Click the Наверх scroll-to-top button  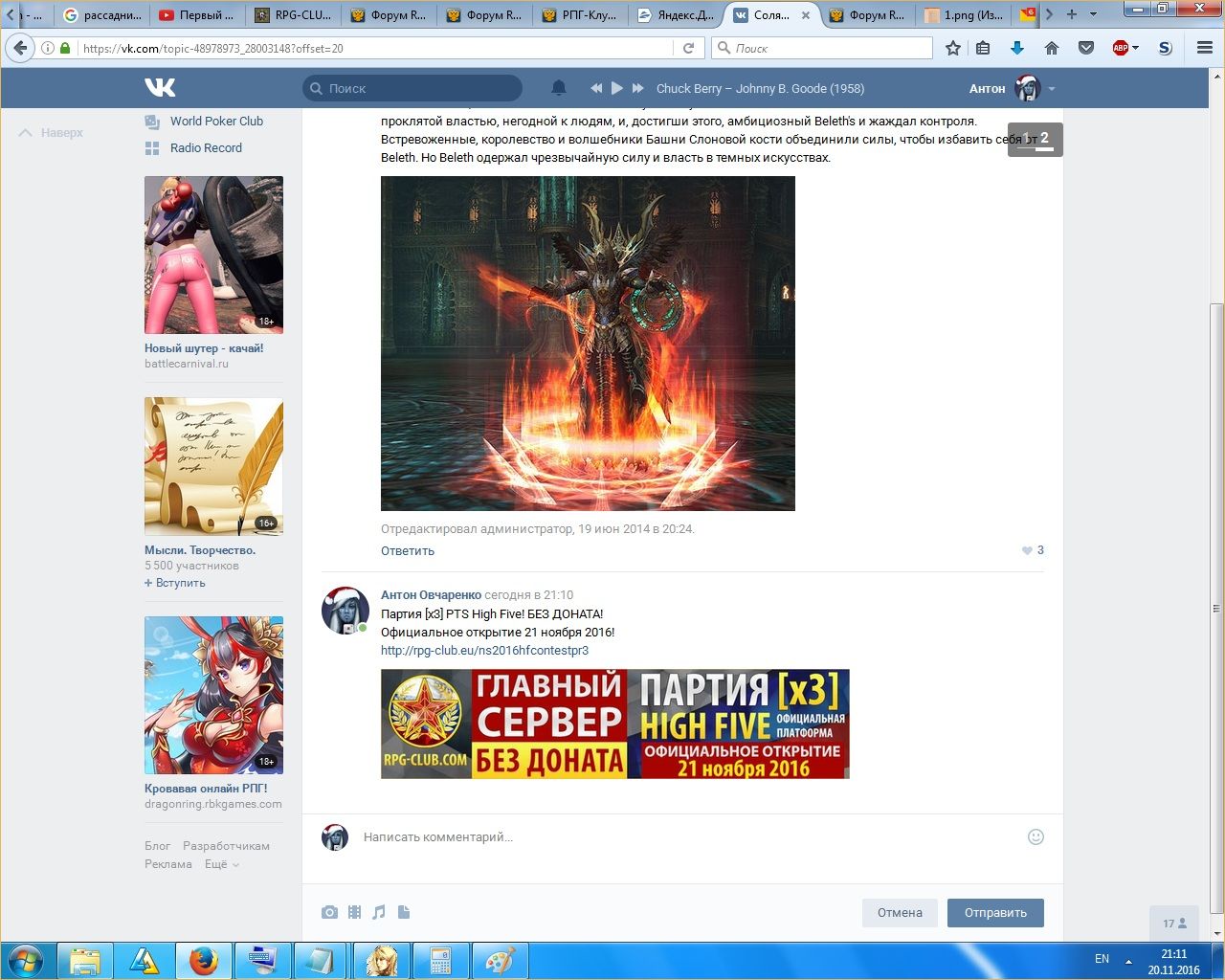[52, 133]
